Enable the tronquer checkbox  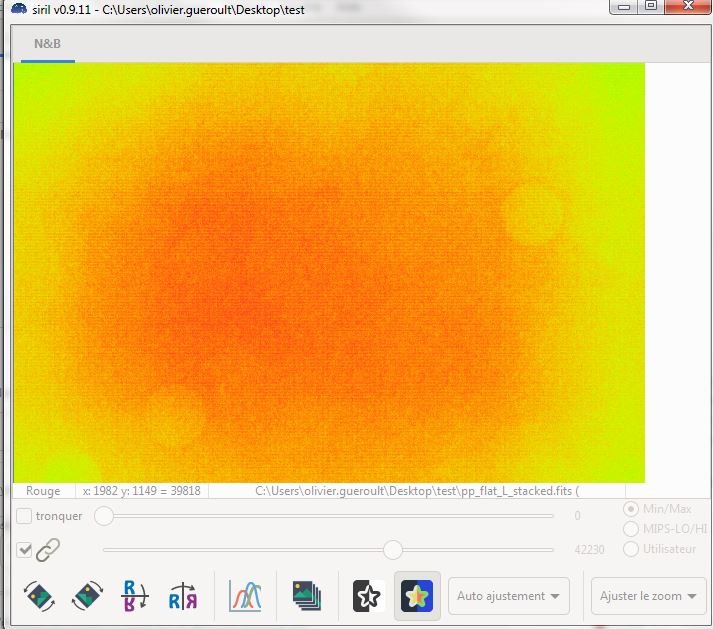point(24,516)
